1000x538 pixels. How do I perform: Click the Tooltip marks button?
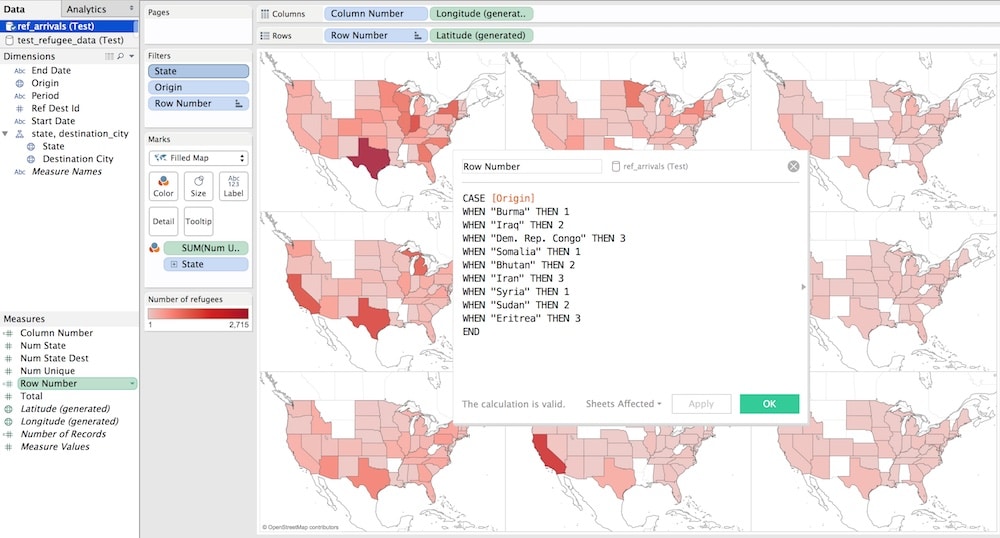(198, 221)
